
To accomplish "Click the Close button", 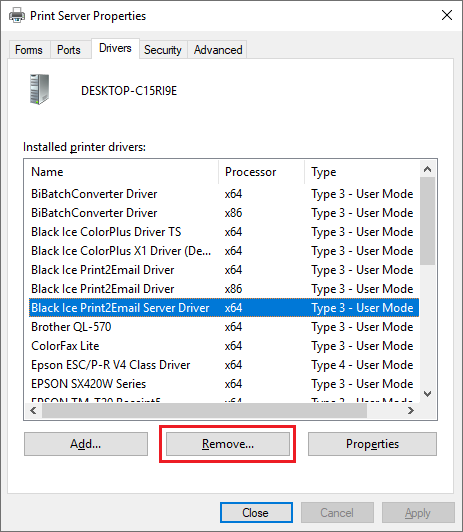I will point(256,513).
